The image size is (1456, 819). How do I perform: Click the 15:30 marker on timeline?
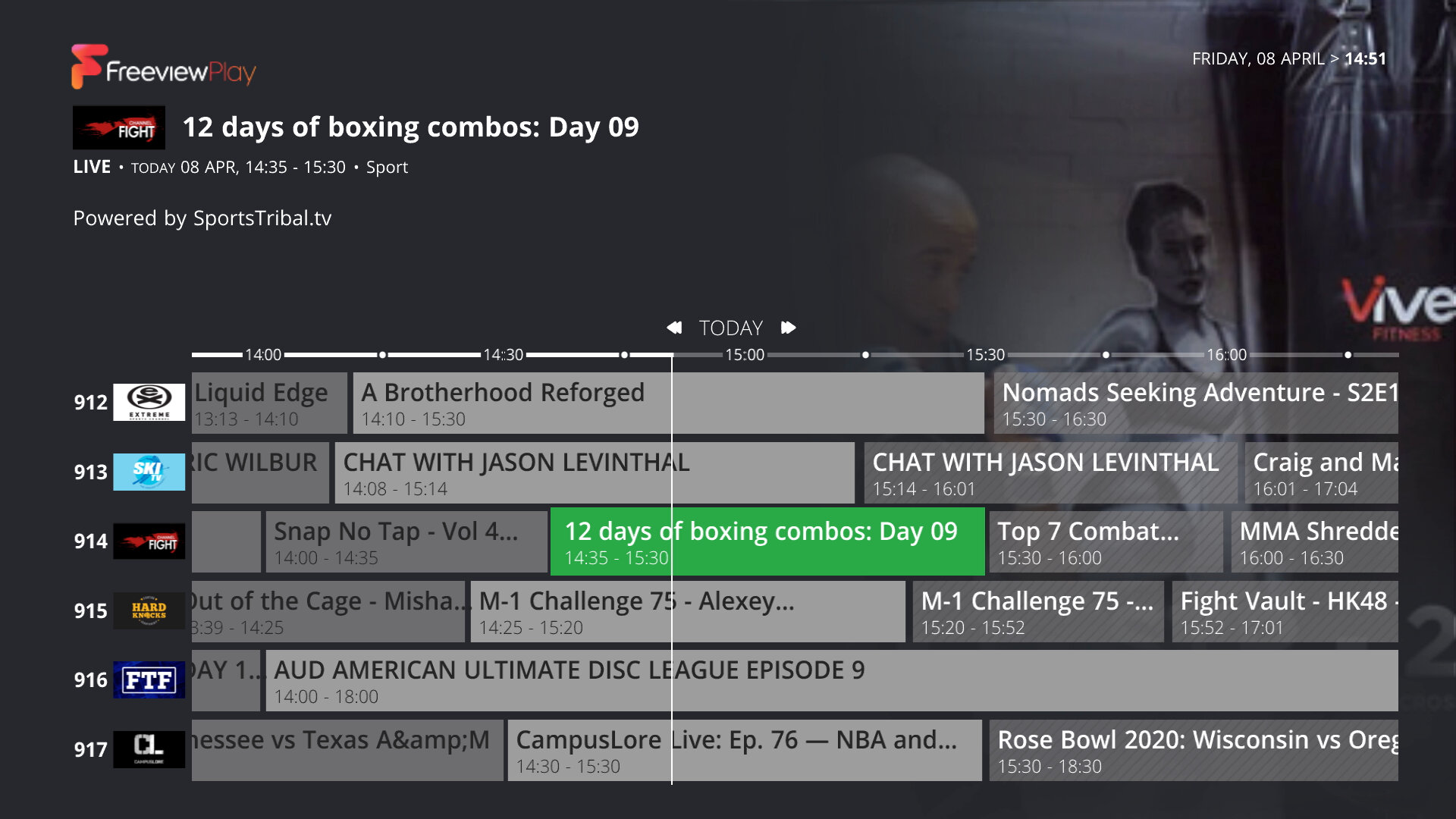[x=985, y=355]
